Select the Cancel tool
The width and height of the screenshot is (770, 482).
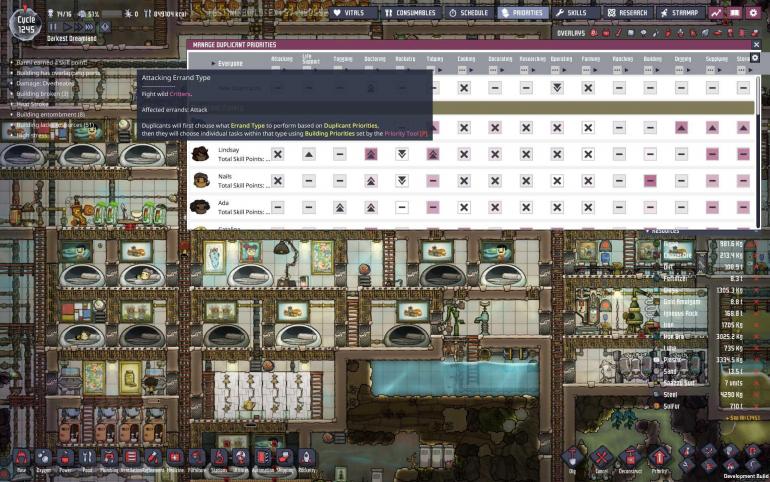point(601,458)
